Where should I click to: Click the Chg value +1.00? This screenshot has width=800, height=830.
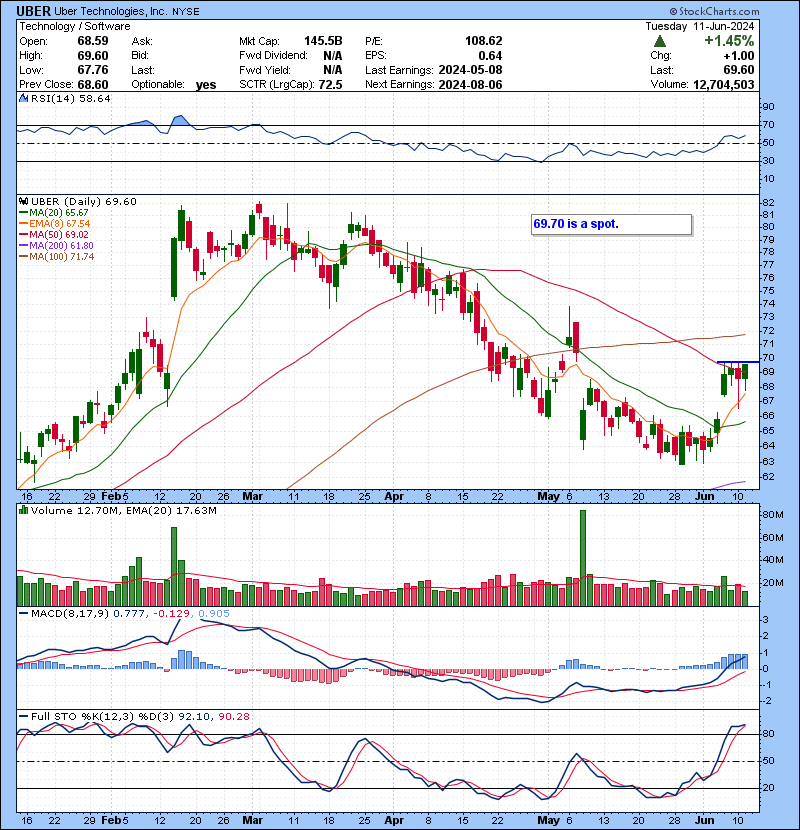(738, 56)
